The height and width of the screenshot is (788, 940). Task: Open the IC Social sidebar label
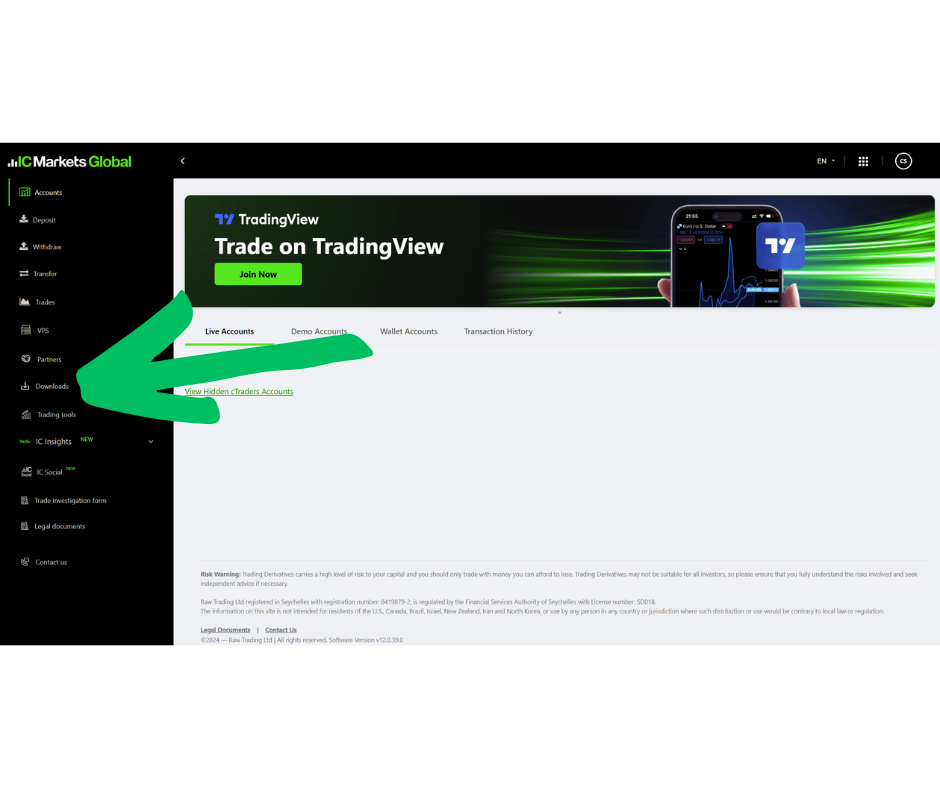click(49, 472)
